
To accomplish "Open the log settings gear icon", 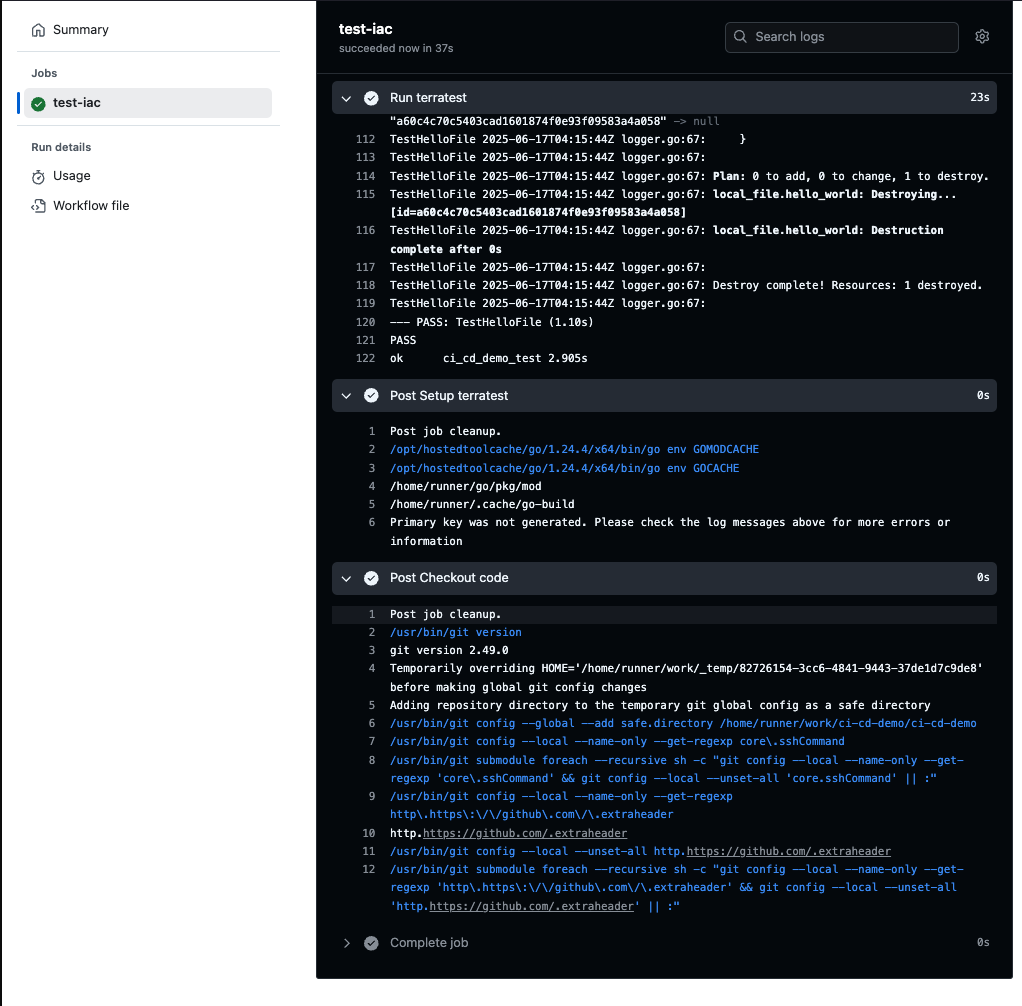I will coord(982,37).
